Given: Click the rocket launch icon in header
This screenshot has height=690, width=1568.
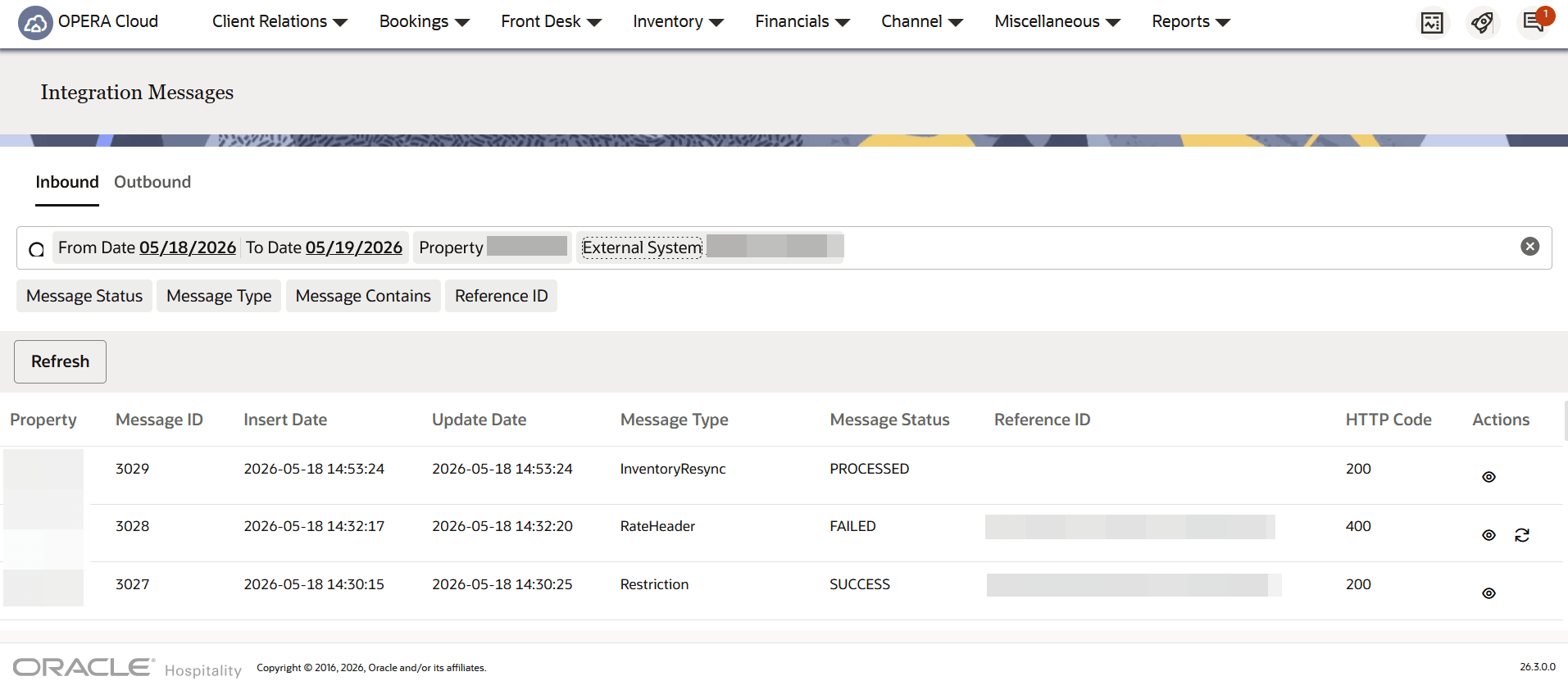Looking at the screenshot, I should tap(1482, 23).
